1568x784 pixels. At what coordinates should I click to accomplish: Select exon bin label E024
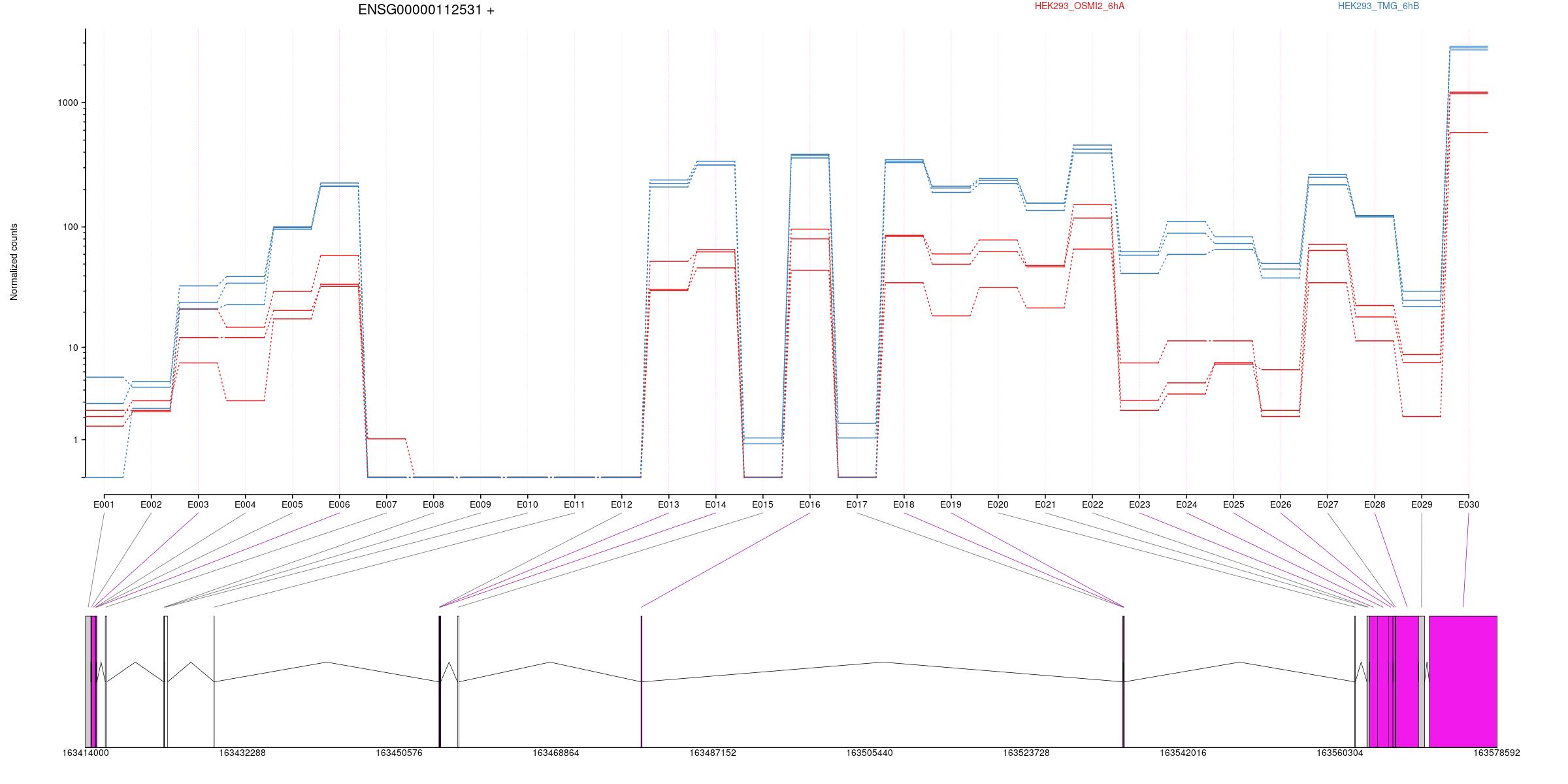(1186, 504)
